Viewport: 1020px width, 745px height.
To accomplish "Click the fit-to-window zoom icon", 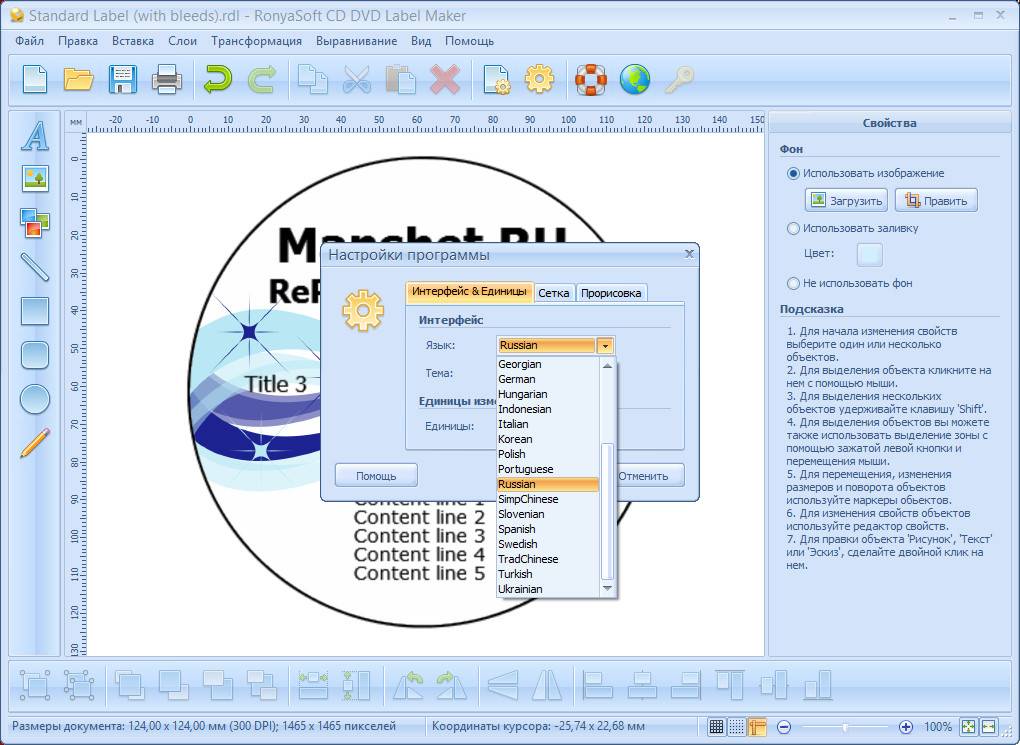I will (969, 727).
